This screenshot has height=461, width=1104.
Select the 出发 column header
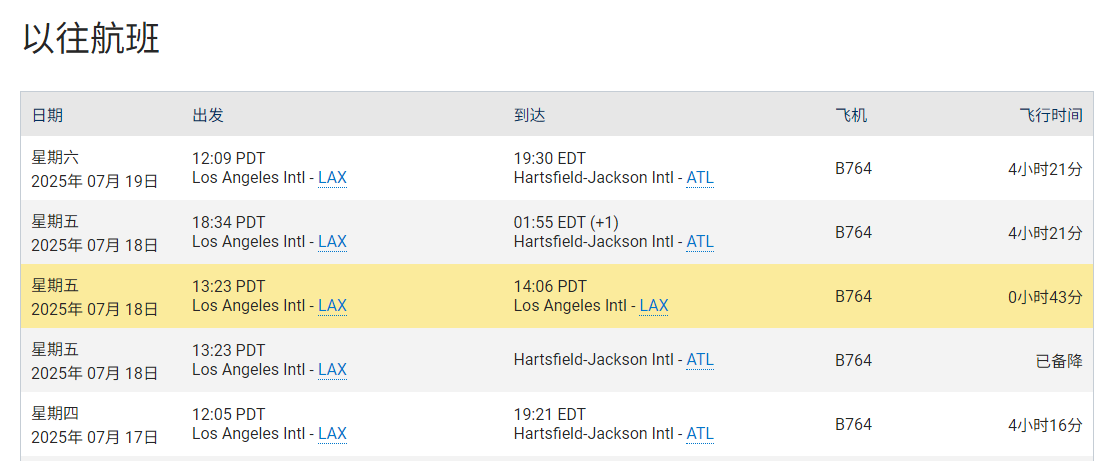pos(208,115)
